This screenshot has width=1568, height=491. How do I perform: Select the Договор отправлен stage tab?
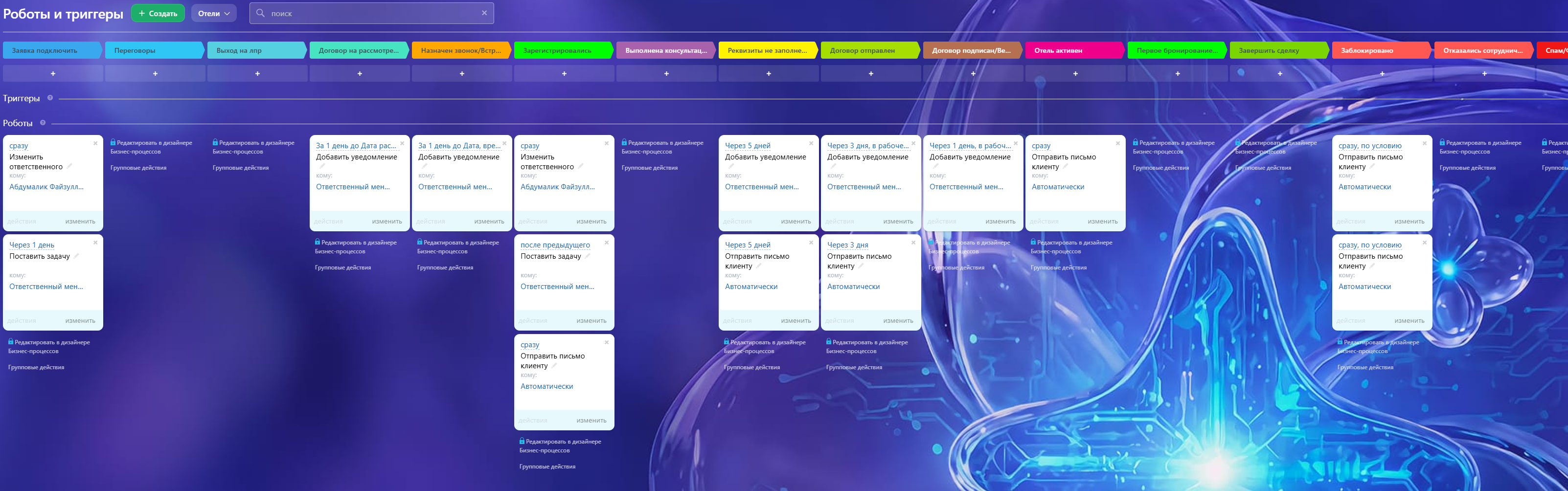(869, 50)
